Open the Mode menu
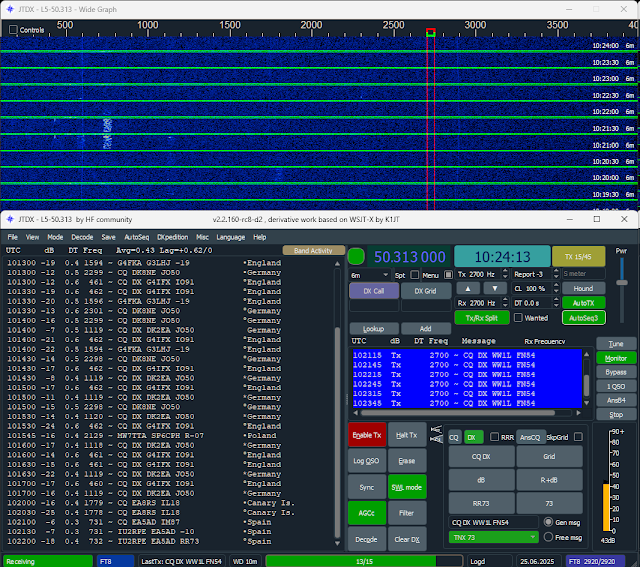The height and width of the screenshot is (567, 640). click(x=55, y=237)
